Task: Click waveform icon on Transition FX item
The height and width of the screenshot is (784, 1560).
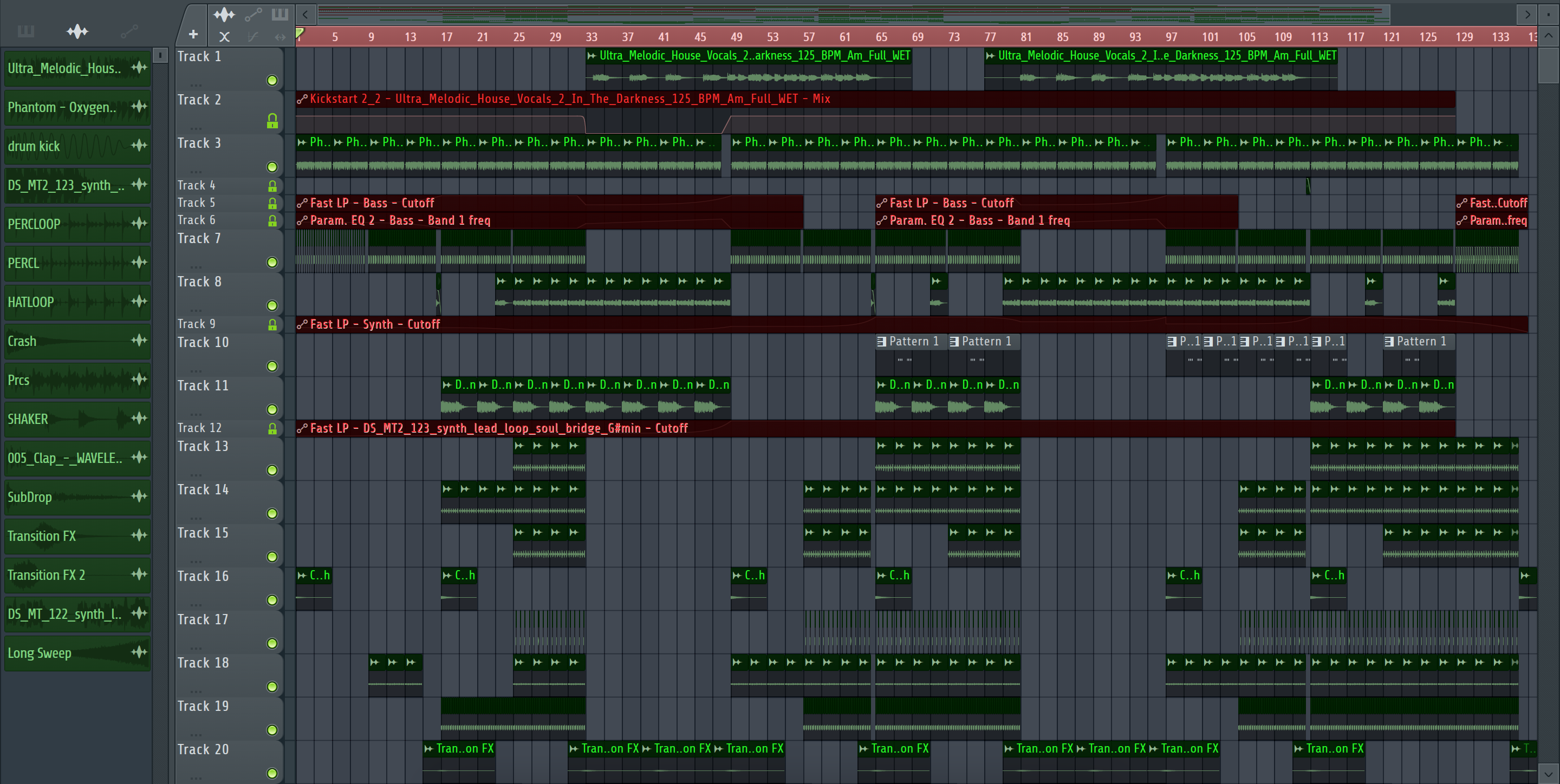Action: pos(139,535)
